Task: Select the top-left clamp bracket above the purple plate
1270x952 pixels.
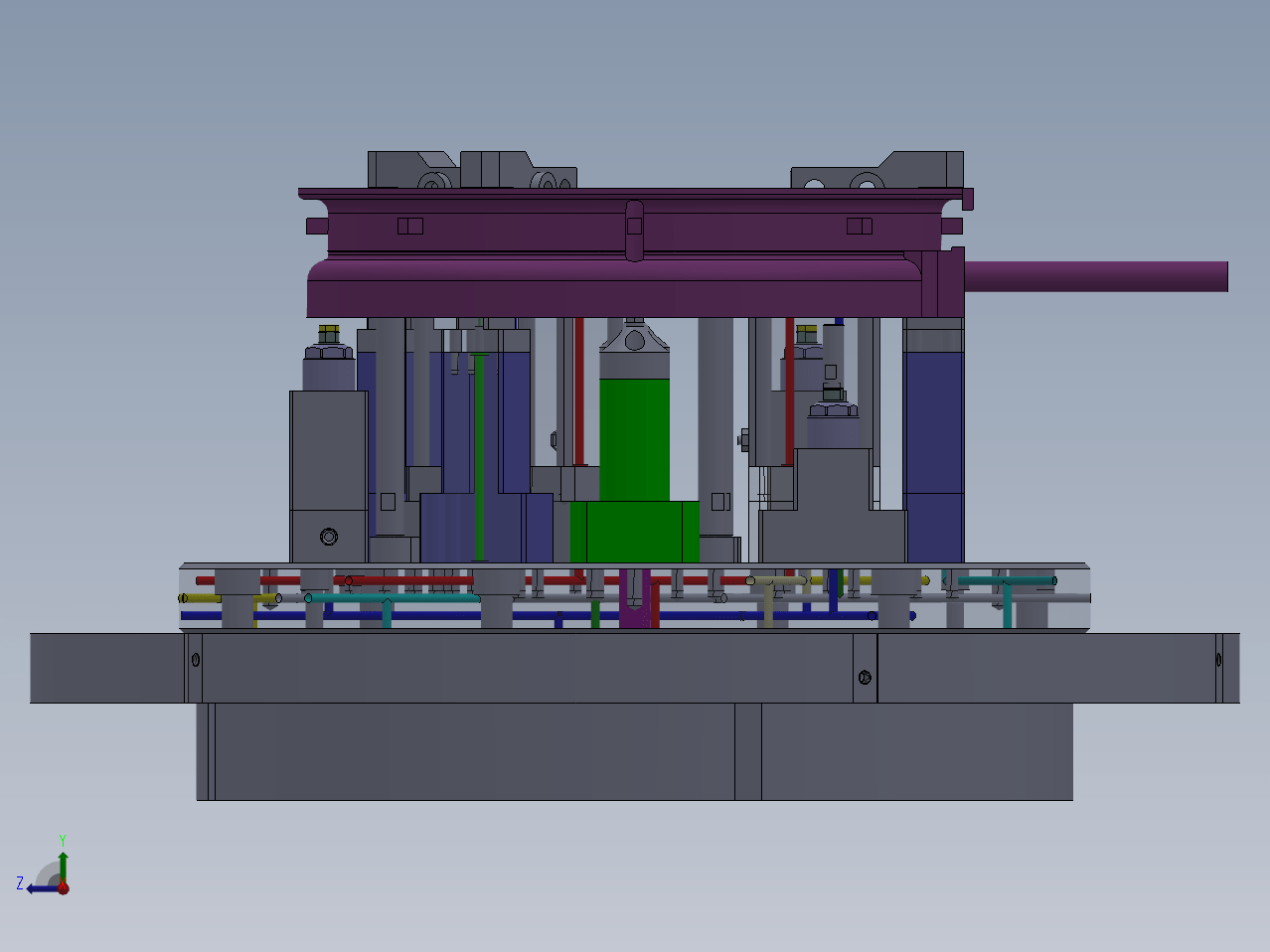Action: tap(412, 170)
